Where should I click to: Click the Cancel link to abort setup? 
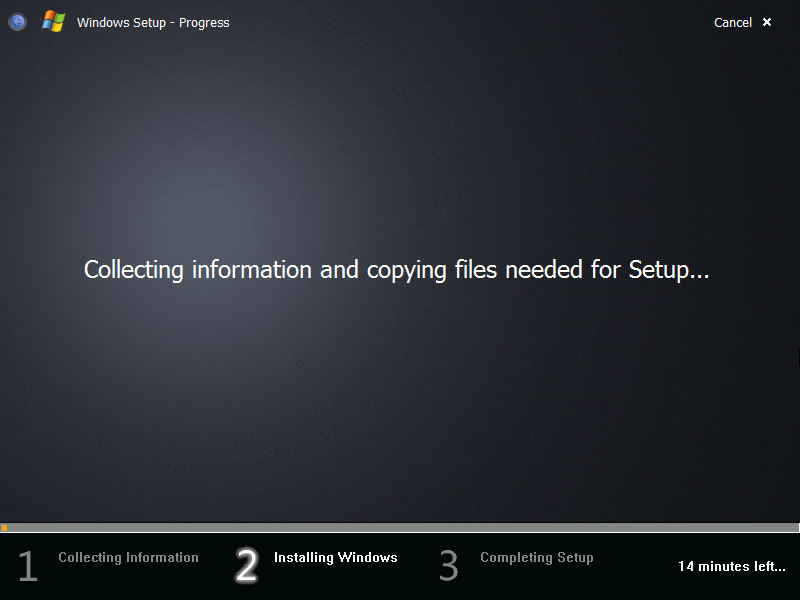(733, 22)
